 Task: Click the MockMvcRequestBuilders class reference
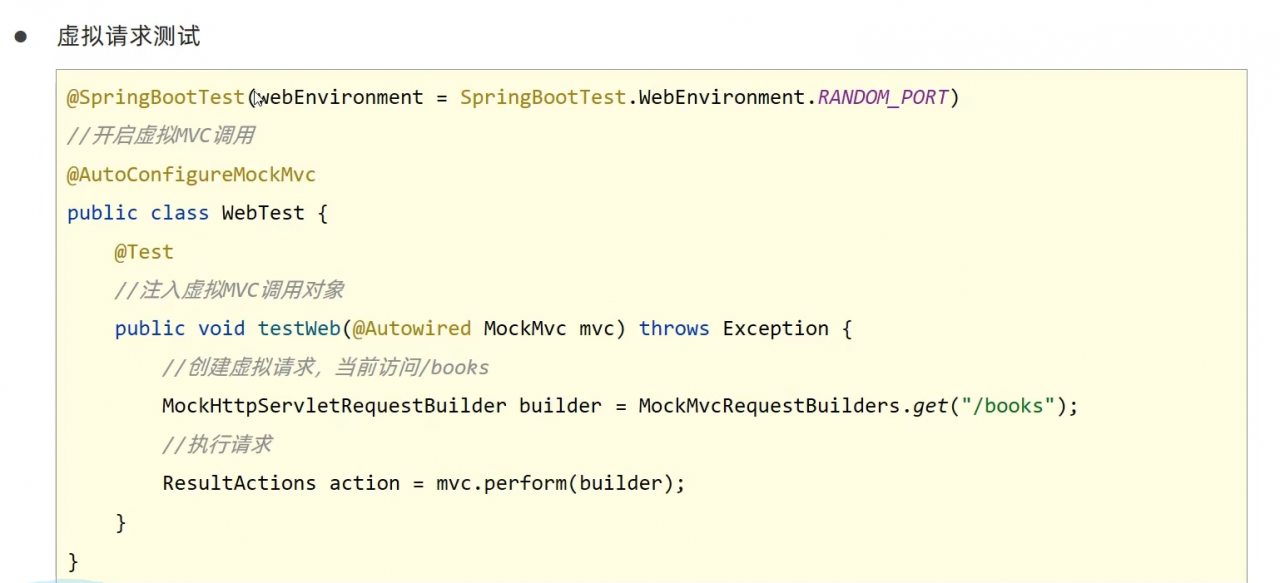click(772, 406)
